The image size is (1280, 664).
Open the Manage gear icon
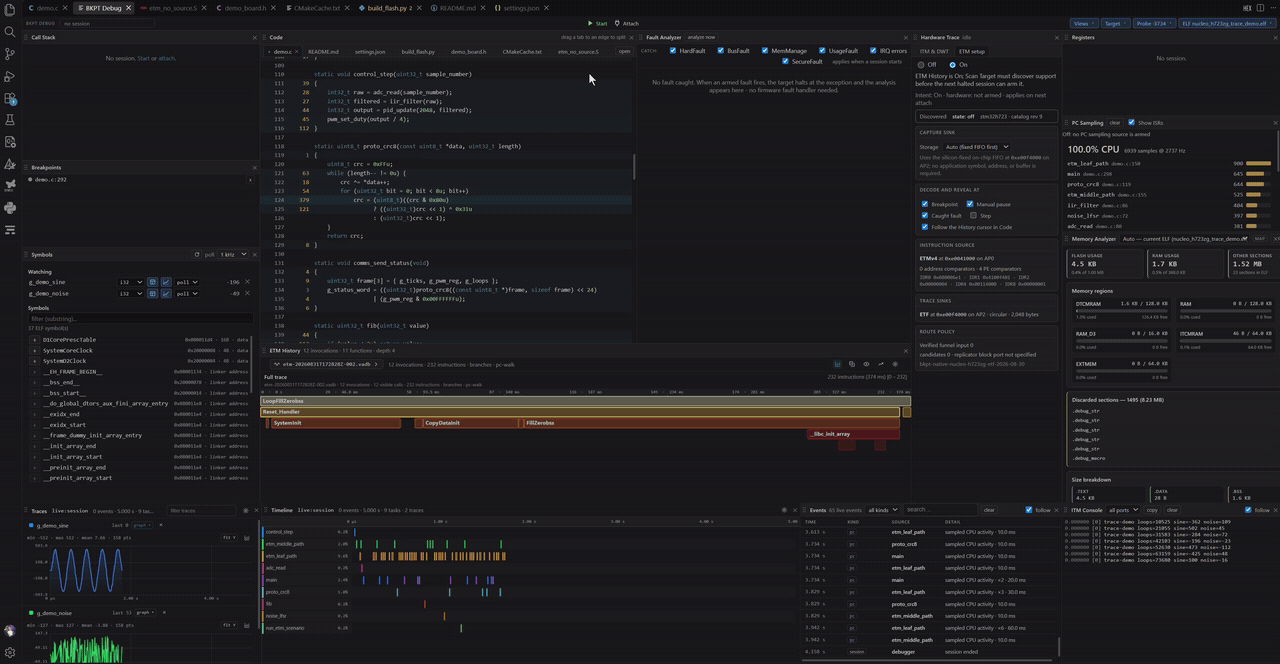click(x=10, y=652)
